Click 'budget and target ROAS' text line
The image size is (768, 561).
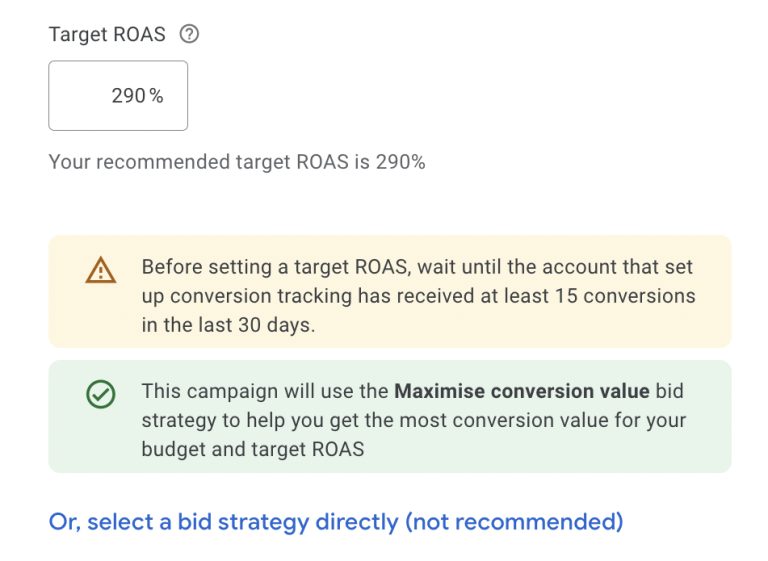(x=252, y=449)
